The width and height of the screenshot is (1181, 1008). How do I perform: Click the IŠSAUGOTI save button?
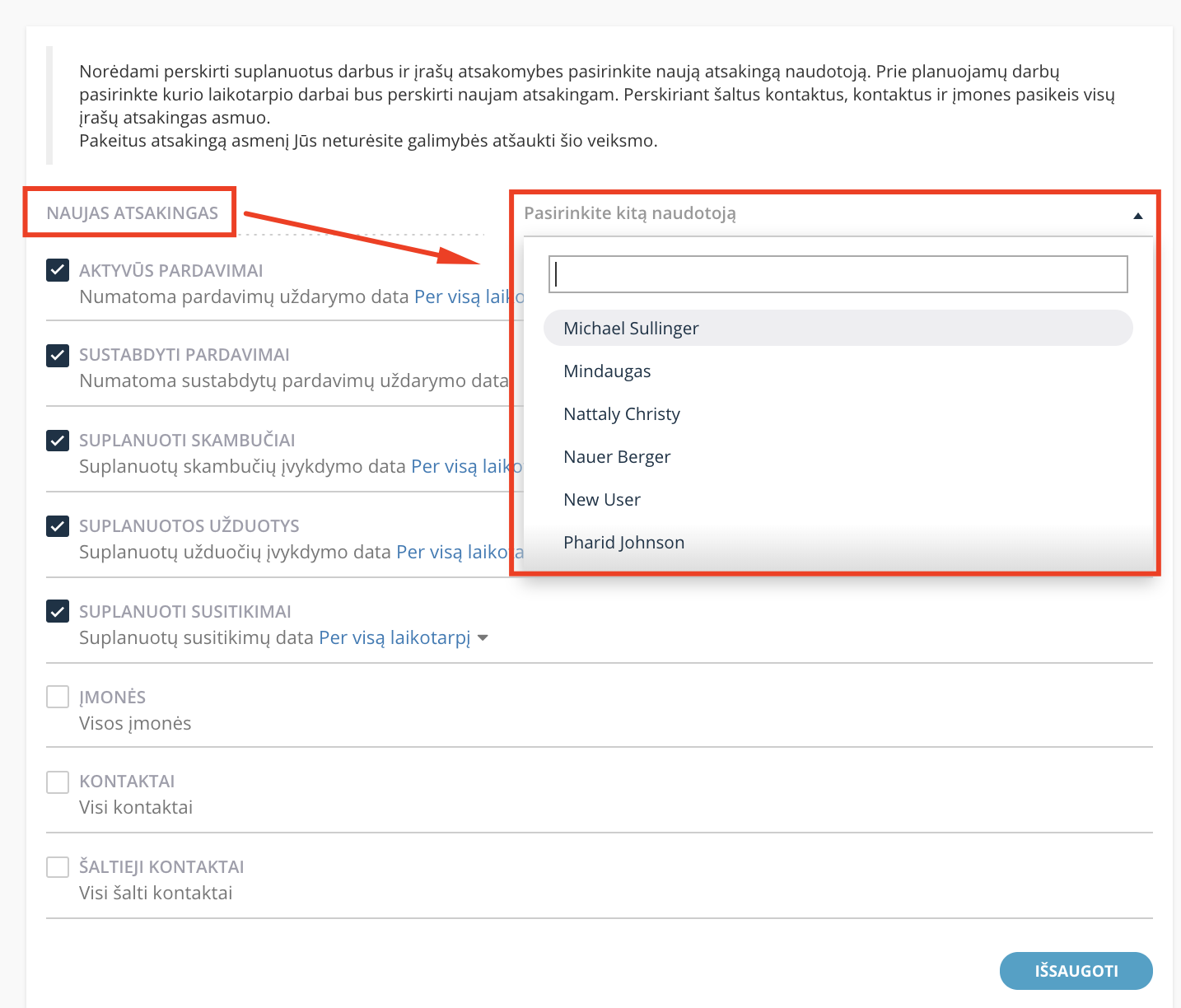(x=1076, y=971)
